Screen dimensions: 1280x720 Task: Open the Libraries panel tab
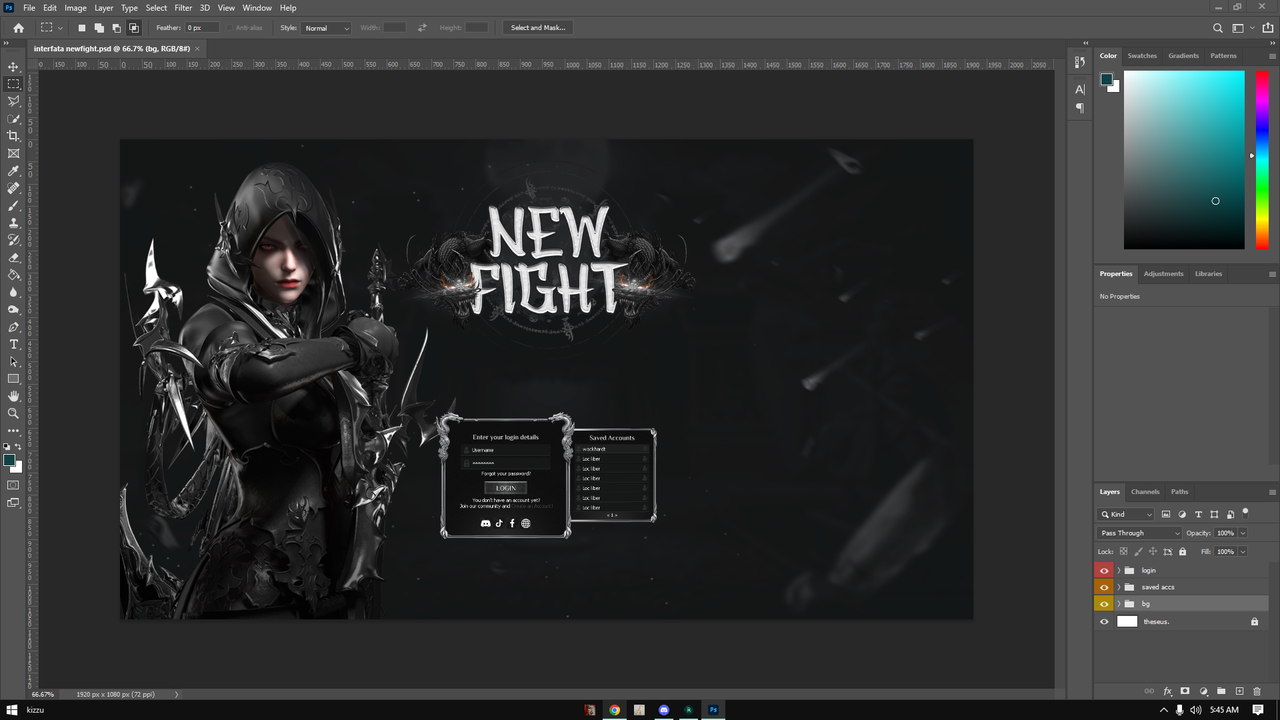pyautogui.click(x=1208, y=274)
